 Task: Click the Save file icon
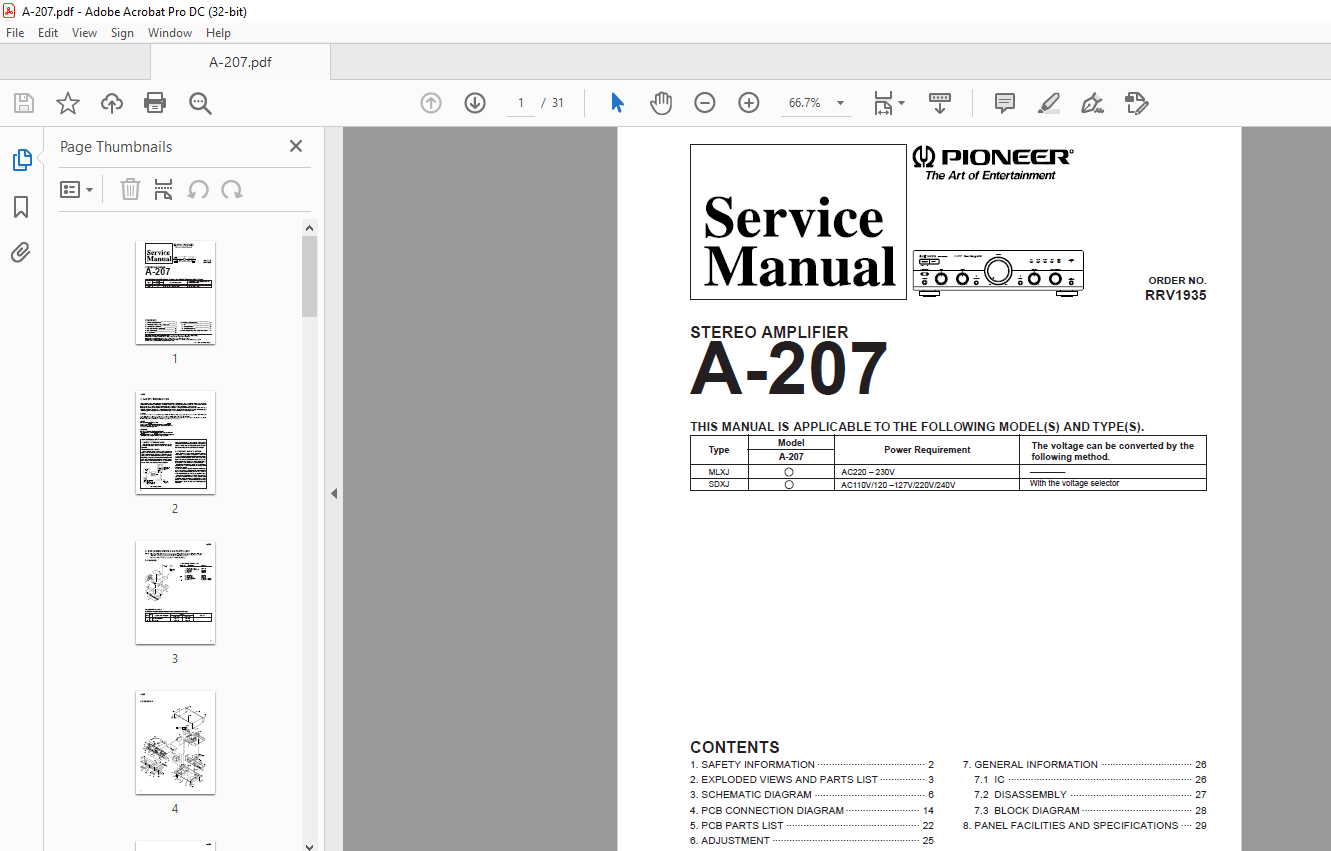click(x=24, y=103)
